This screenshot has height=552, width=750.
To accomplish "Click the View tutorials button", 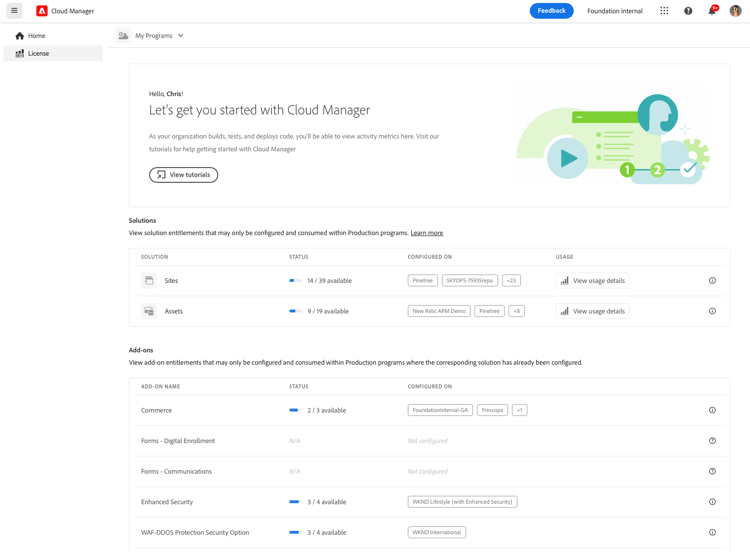I will click(183, 175).
